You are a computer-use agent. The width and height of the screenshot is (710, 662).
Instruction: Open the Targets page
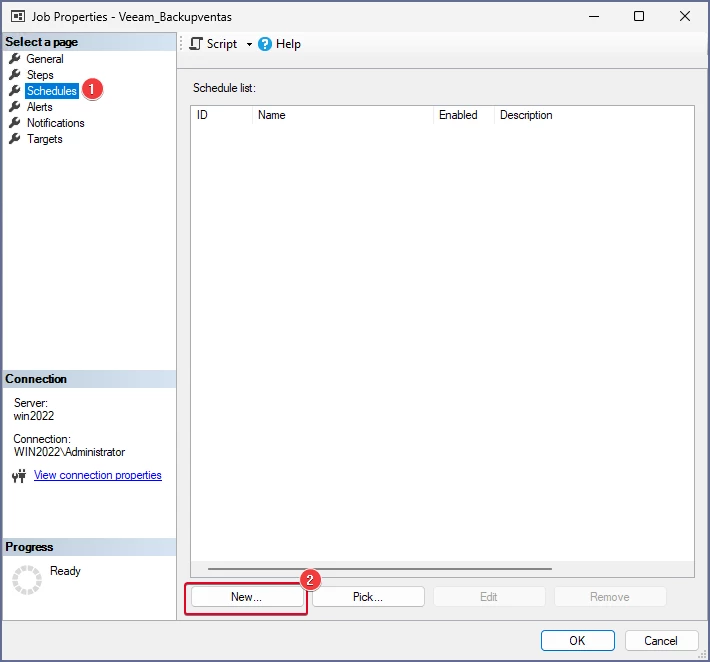coord(44,139)
